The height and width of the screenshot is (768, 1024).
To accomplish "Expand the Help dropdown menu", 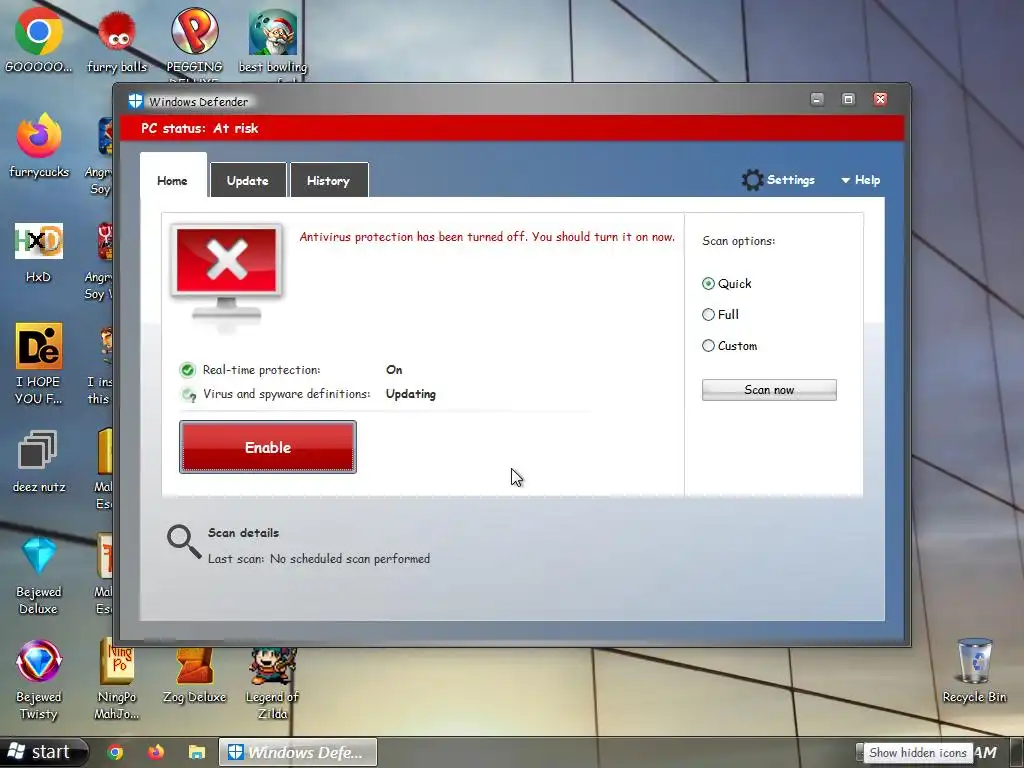I will coord(861,180).
